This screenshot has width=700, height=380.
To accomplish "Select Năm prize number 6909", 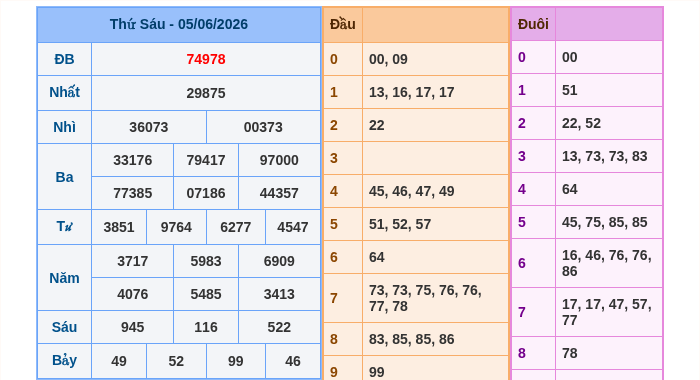I will [279, 261].
